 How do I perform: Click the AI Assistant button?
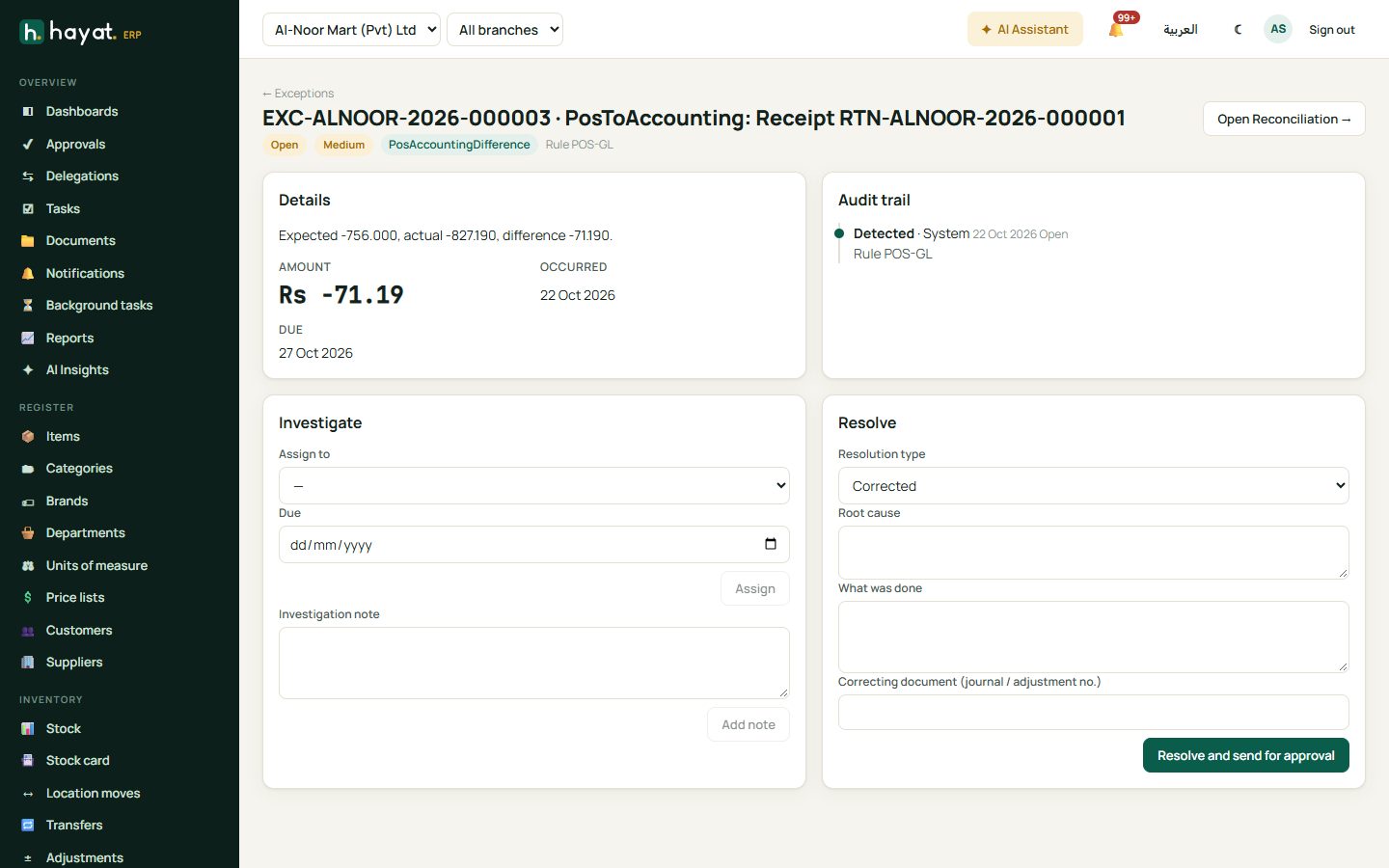pyautogui.click(x=1025, y=30)
